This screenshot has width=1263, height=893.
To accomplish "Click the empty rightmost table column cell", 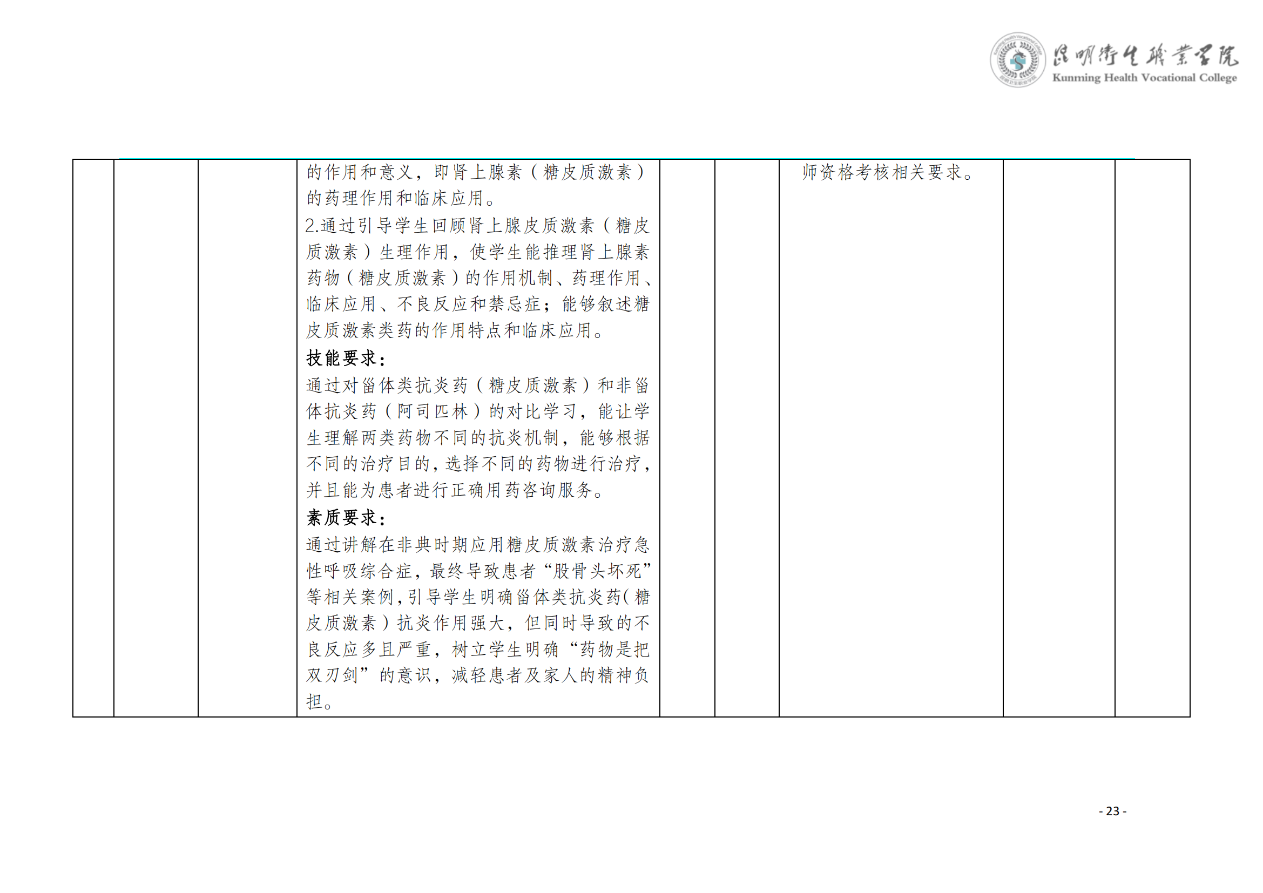I will point(1151,437).
